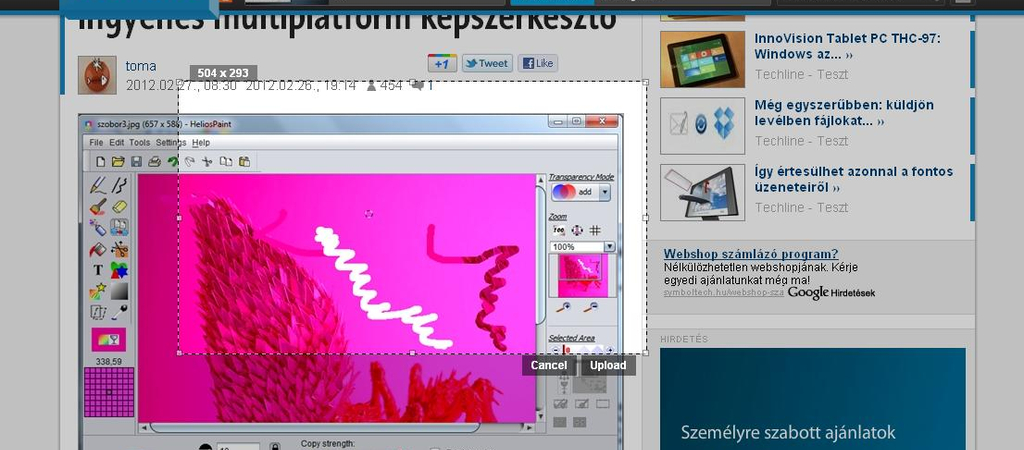
Task: Click the Dropbox article thumbnail
Action: click(x=703, y=126)
